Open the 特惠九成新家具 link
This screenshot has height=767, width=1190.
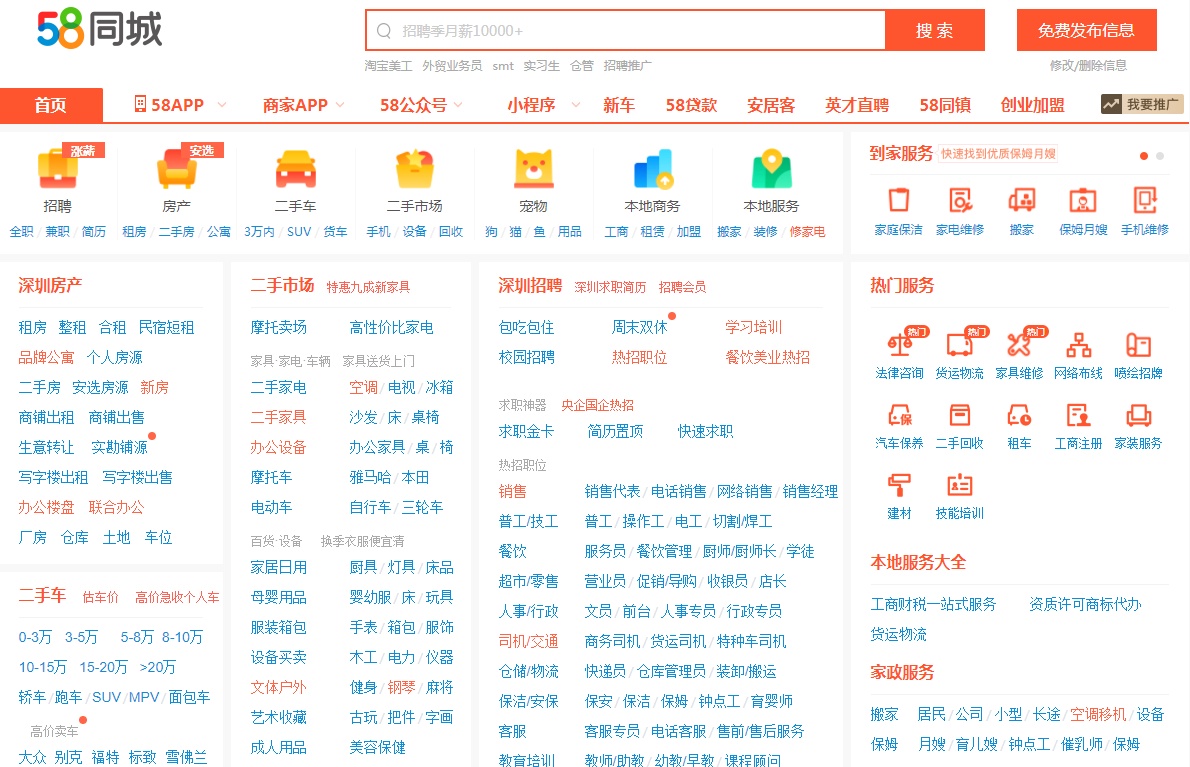pyautogui.click(x=368, y=287)
